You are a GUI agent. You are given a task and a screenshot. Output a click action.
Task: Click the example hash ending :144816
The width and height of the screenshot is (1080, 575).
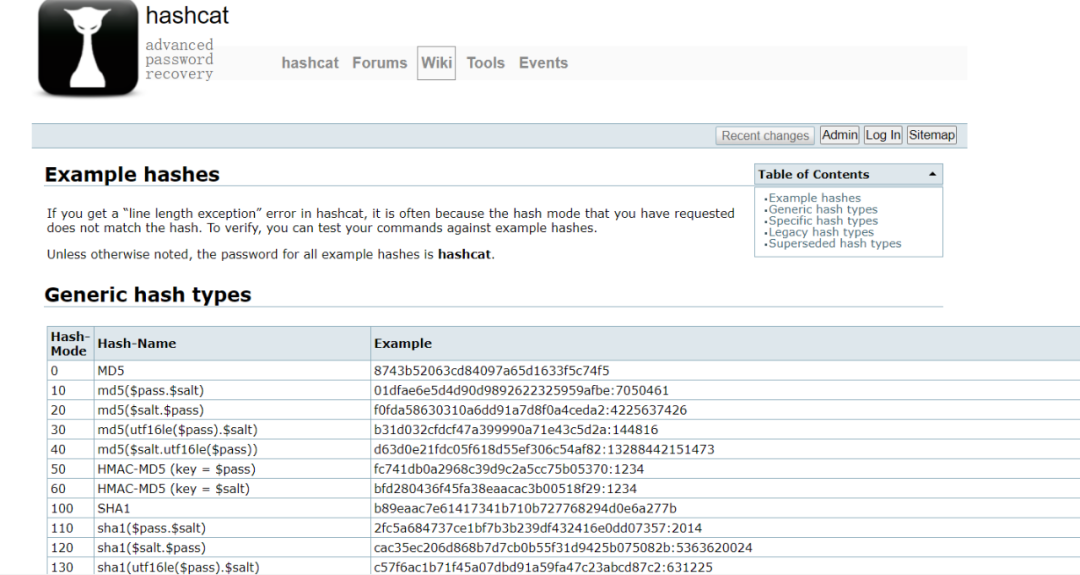(516, 430)
